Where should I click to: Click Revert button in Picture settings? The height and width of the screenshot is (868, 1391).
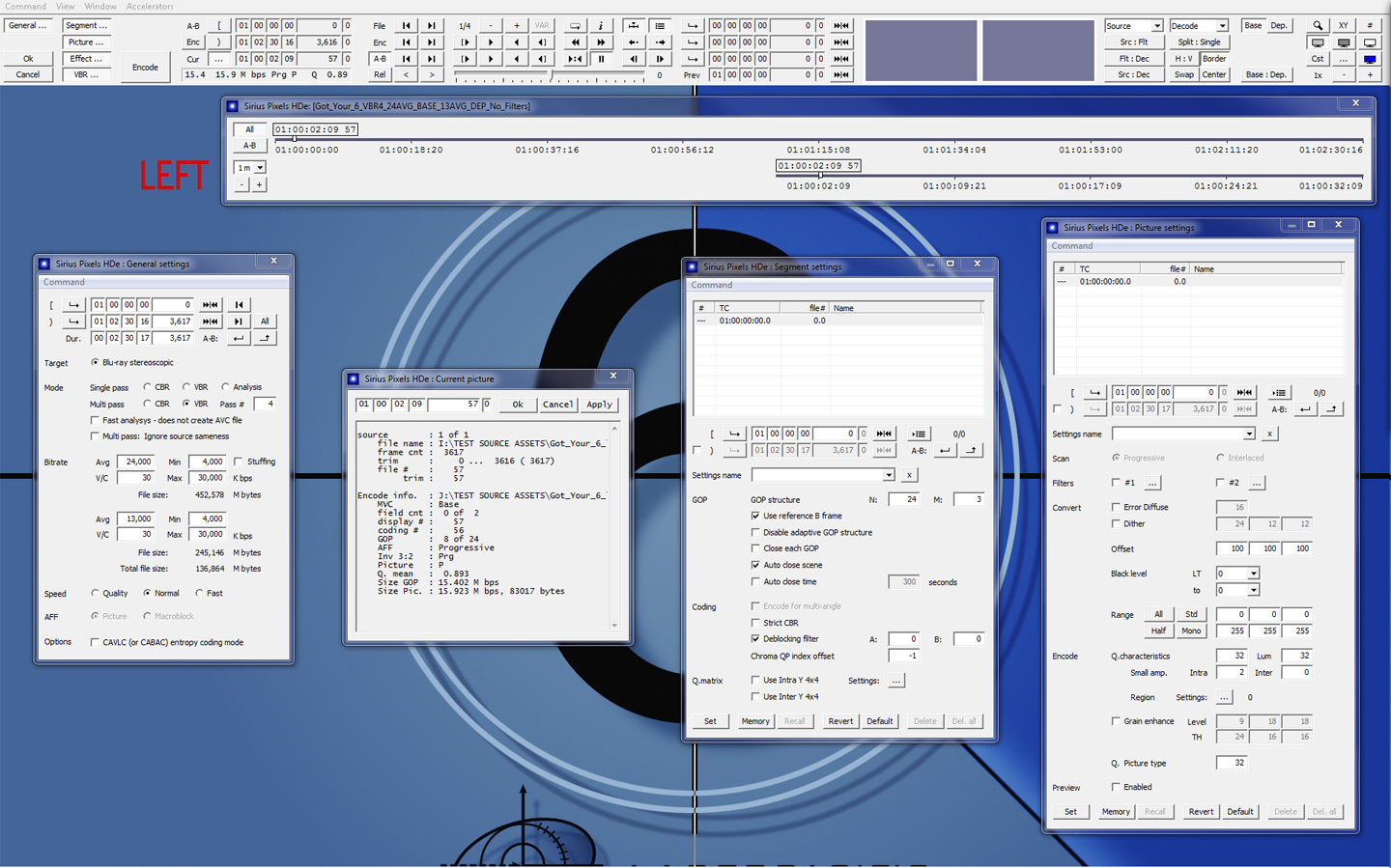tap(1201, 812)
